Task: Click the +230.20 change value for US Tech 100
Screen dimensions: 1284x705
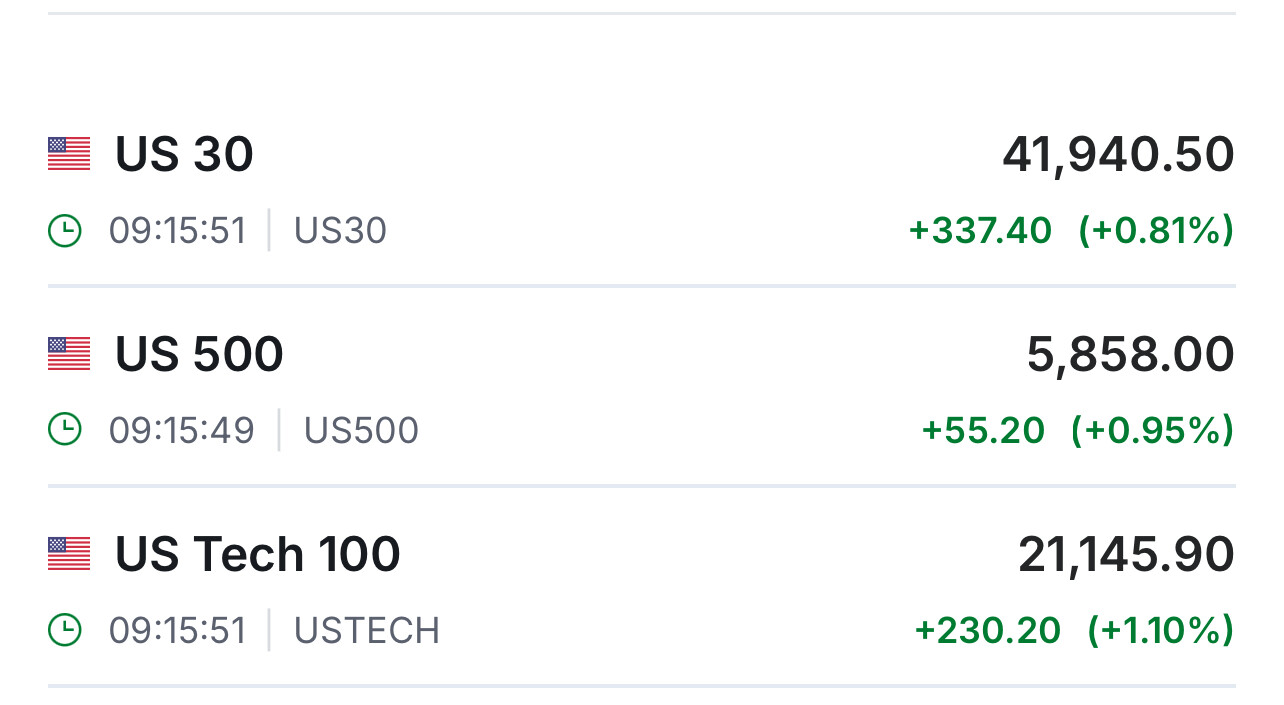Action: pyautogui.click(x=987, y=630)
